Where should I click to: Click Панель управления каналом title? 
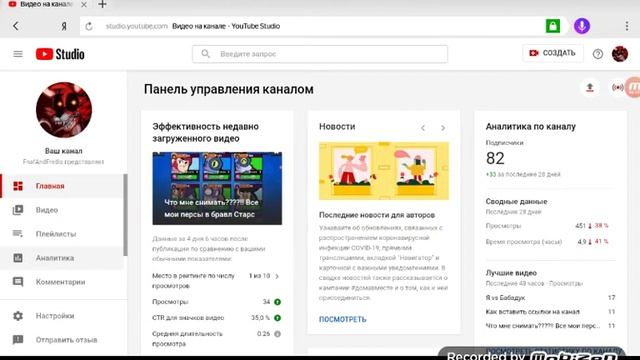pyautogui.click(x=229, y=89)
